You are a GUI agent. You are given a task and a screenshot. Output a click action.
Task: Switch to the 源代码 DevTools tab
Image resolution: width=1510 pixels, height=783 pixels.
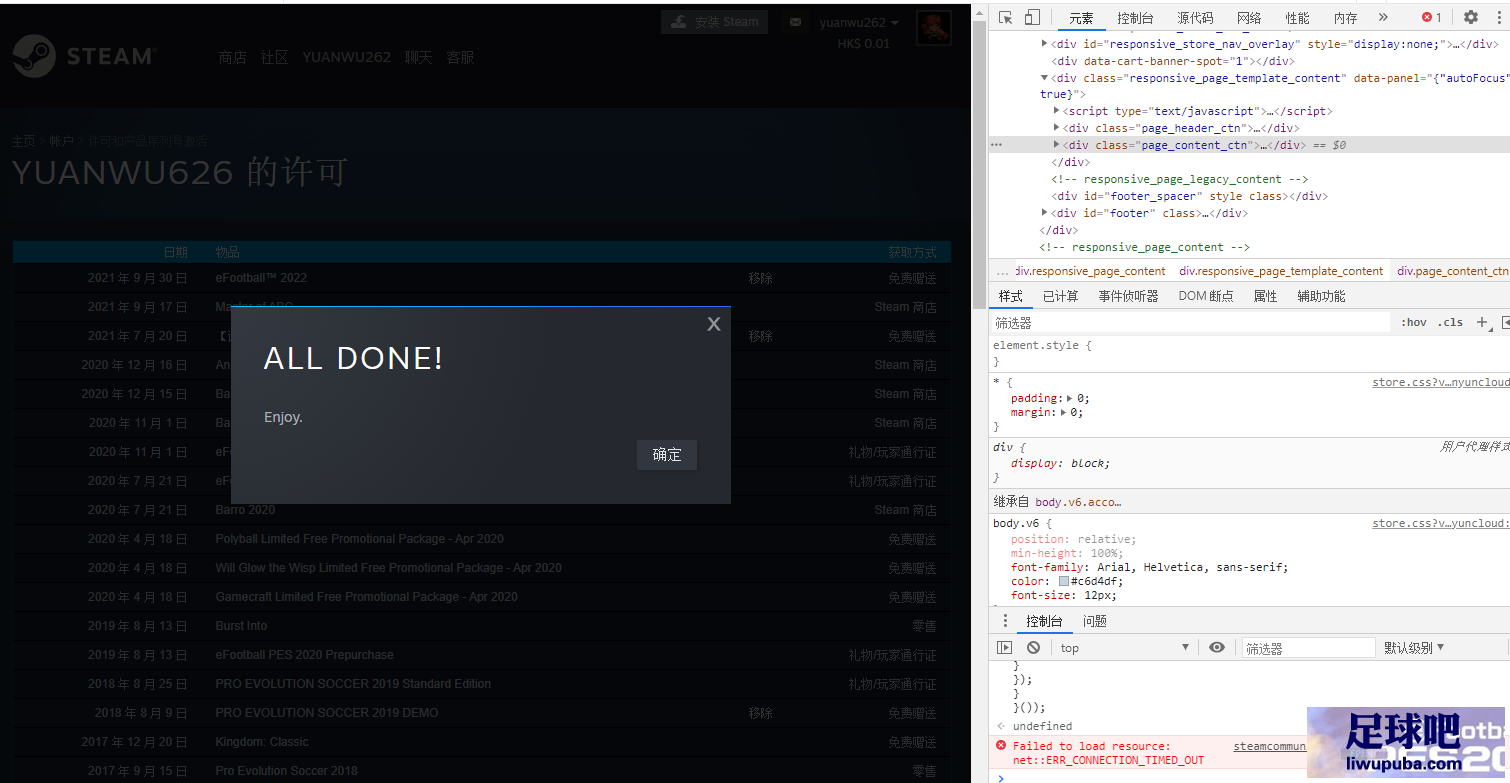[x=1195, y=18]
